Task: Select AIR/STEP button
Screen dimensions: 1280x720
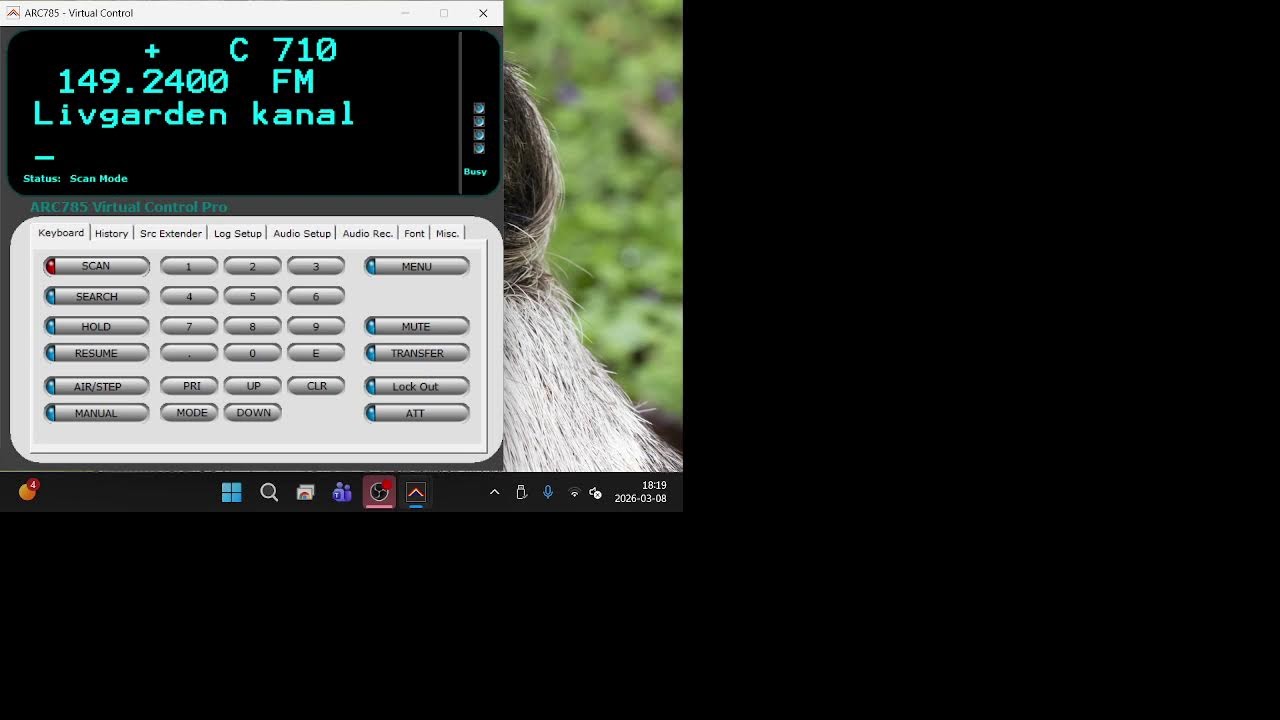Action: click(x=96, y=386)
